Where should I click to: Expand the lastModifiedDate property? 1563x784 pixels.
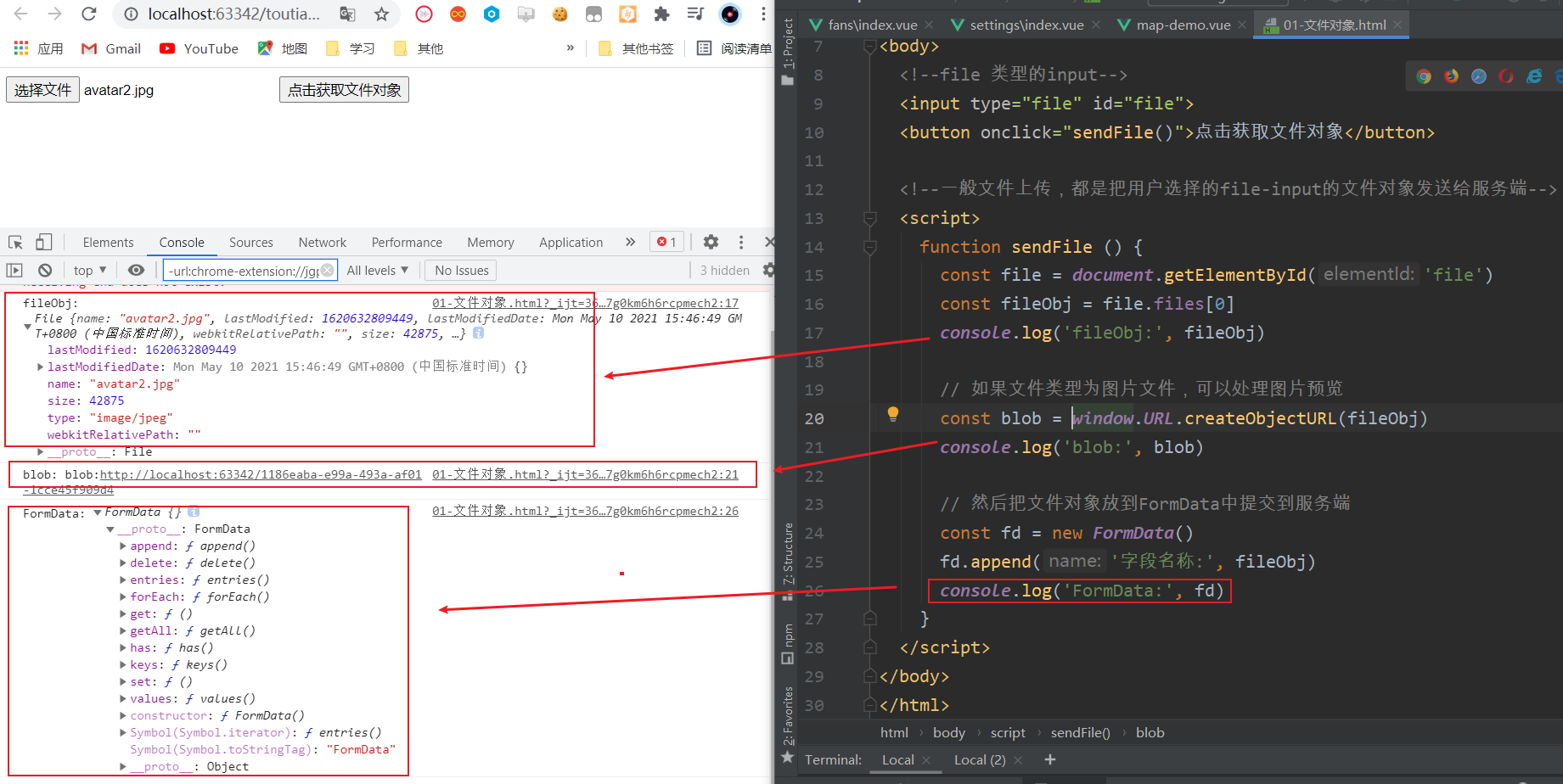coord(40,367)
